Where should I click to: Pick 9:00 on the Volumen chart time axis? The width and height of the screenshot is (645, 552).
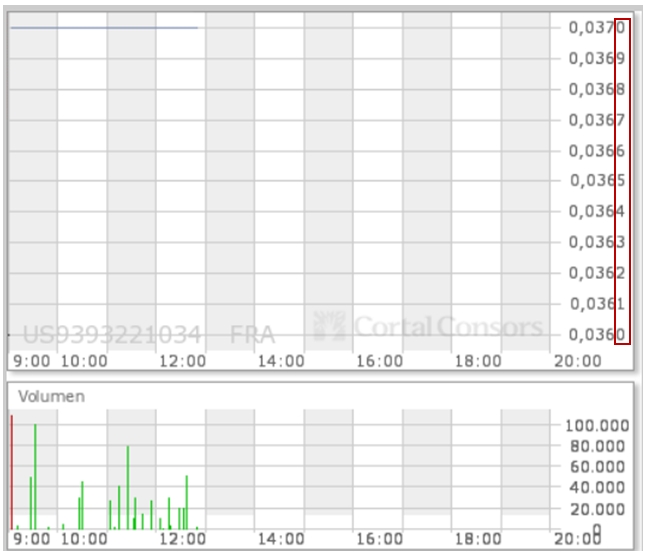pos(32,539)
